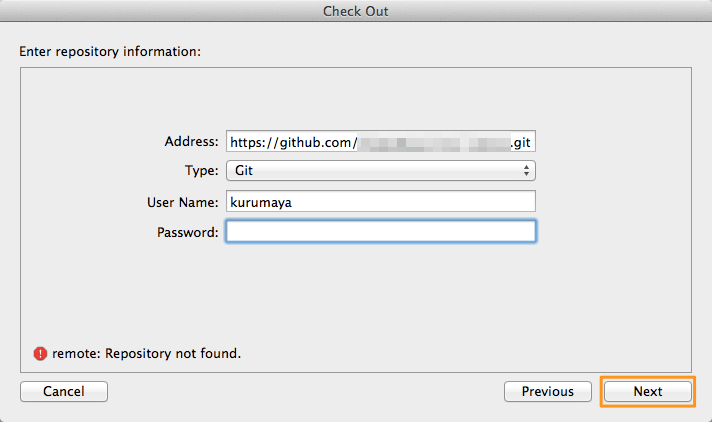Image resolution: width=712 pixels, height=422 pixels.
Task: Click the 'https://github.com/' text in Address
Action: (x=293, y=142)
